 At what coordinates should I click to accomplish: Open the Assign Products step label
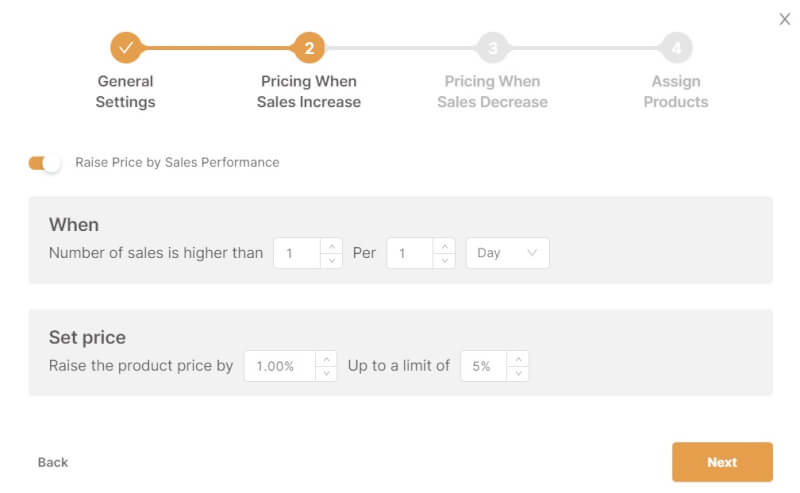click(676, 92)
